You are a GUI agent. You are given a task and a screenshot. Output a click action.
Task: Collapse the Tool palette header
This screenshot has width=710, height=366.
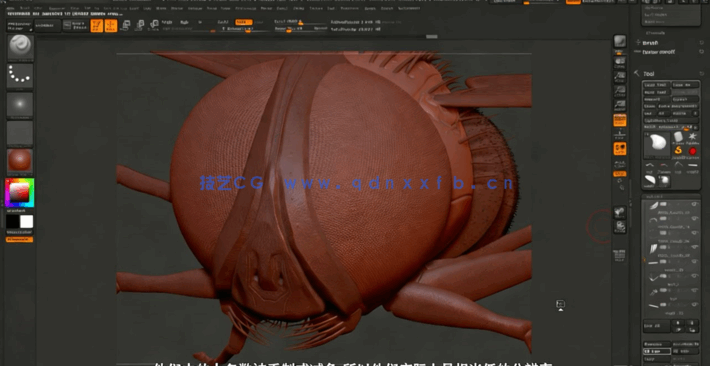[x=648, y=73]
